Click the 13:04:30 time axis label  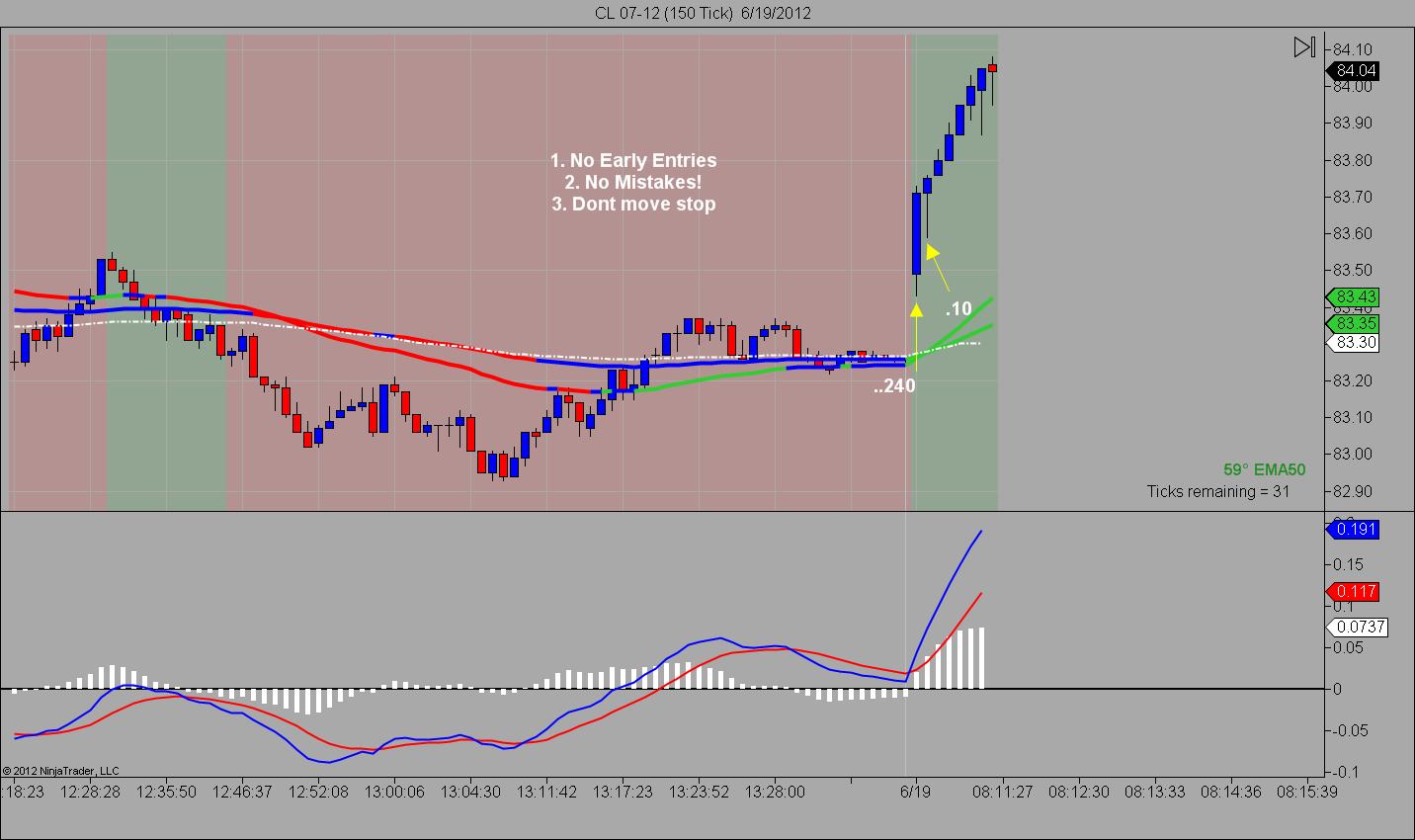(470, 792)
